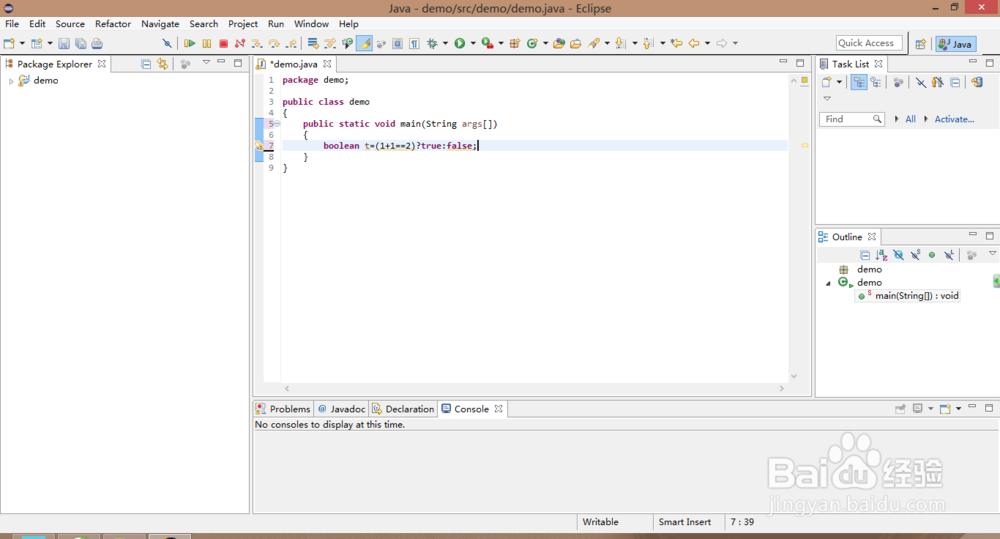
Task: Click the New Task icon in Task List
Action: [x=827, y=82]
